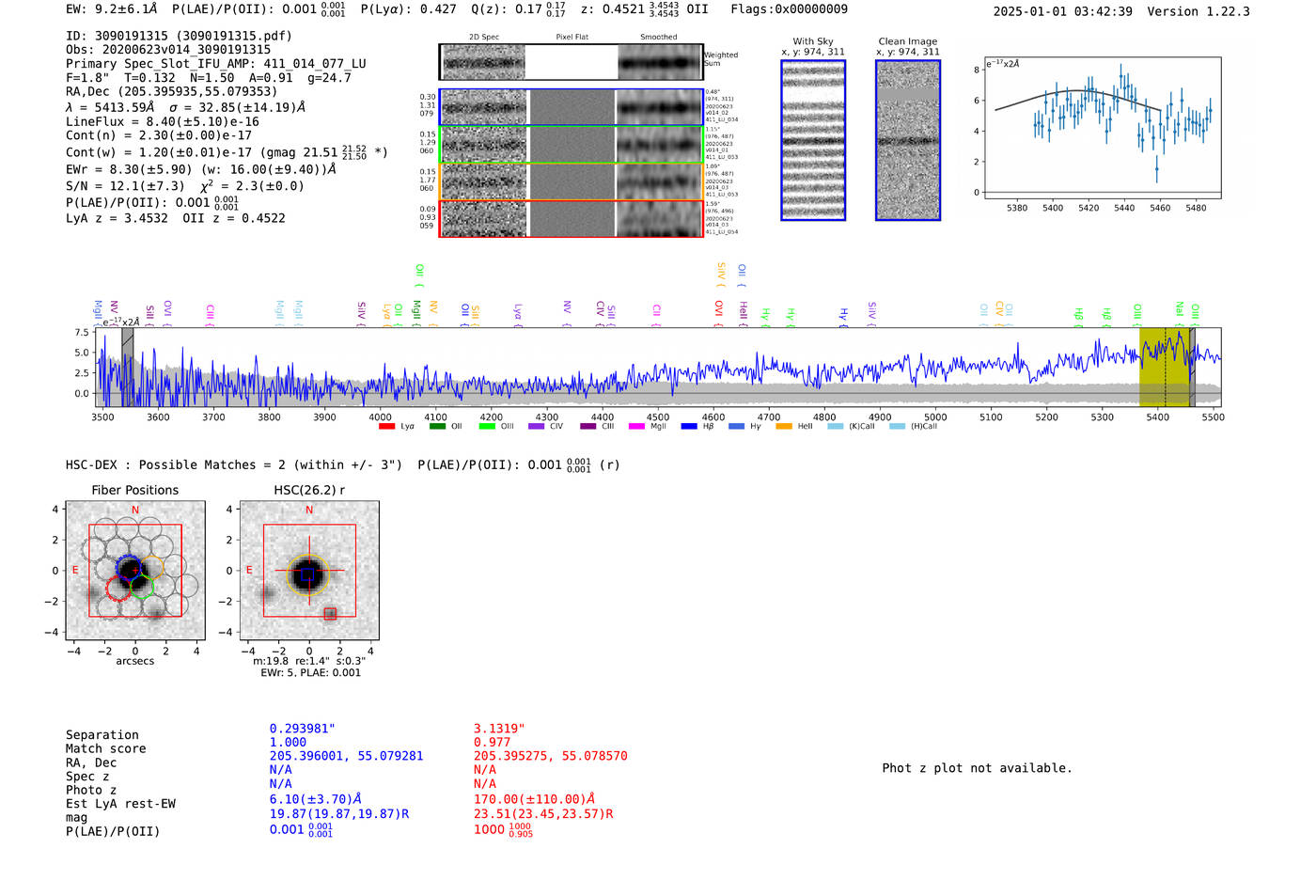Select the 2025-01-01 03:42:39 timestamp
1316x896 pixels.
[1063, 11]
